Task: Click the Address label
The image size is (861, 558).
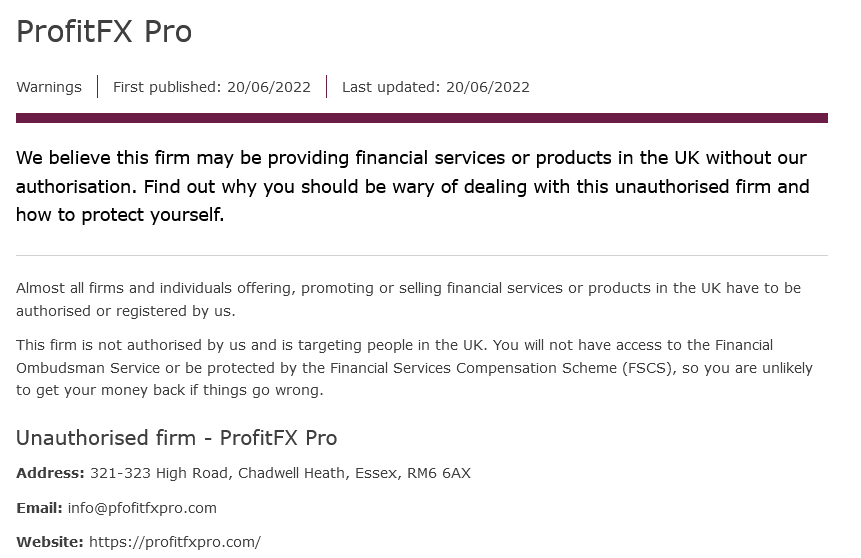Action: 50,473
